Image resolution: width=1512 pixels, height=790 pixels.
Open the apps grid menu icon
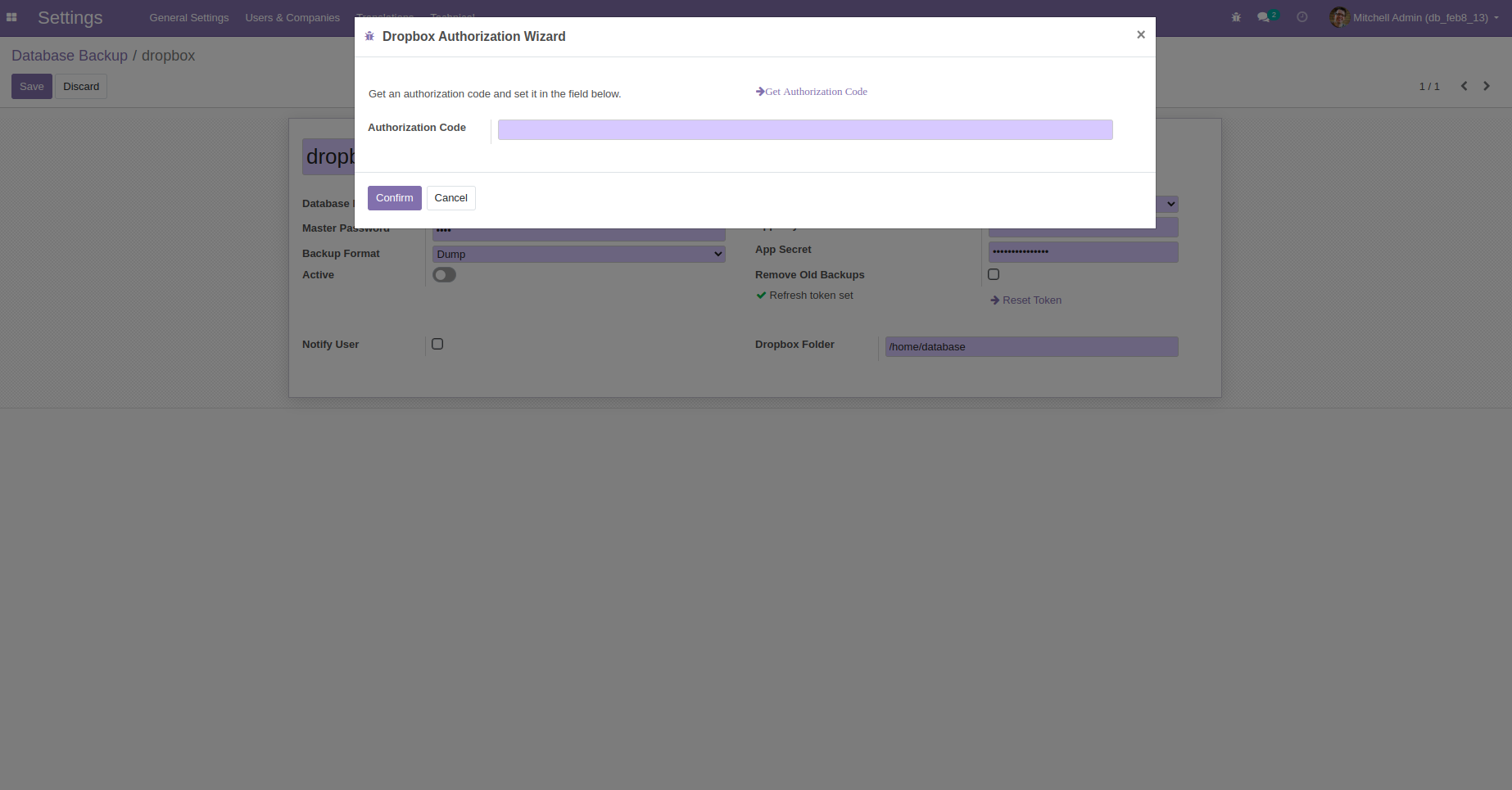coord(11,17)
